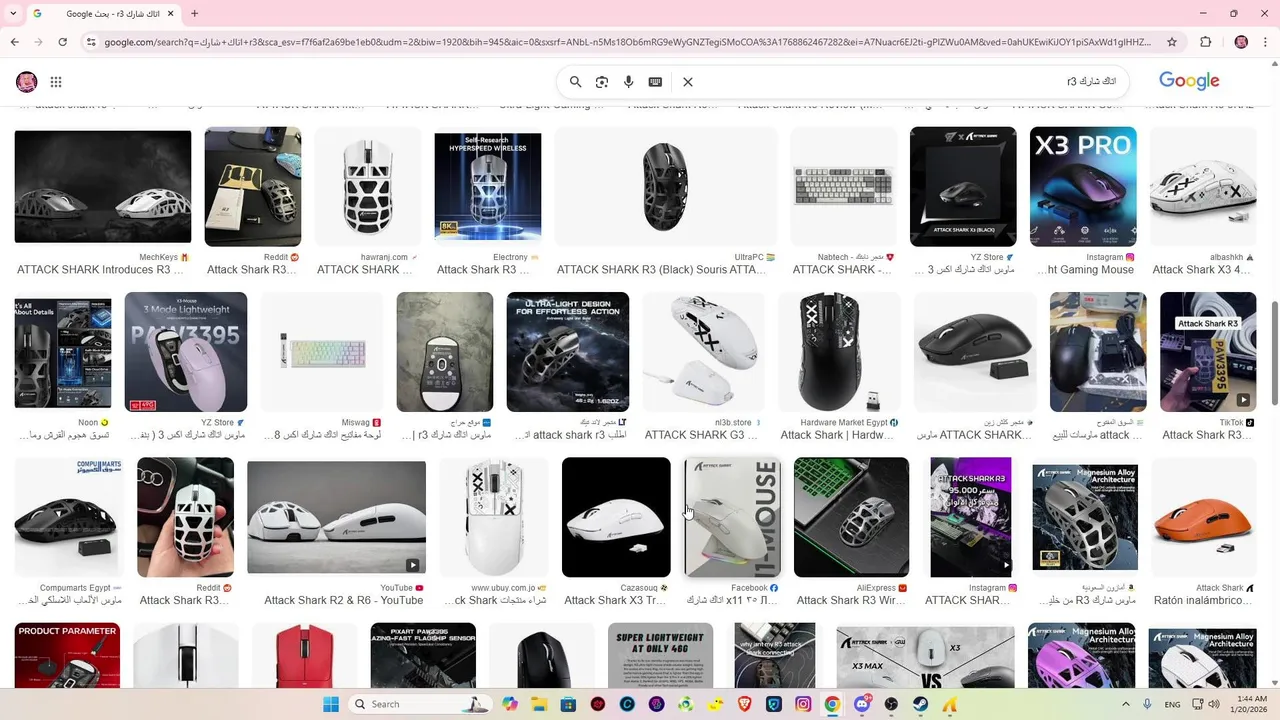The image size is (1280, 720).
Task: Open the Google account avatar on the page
Action: point(27,82)
